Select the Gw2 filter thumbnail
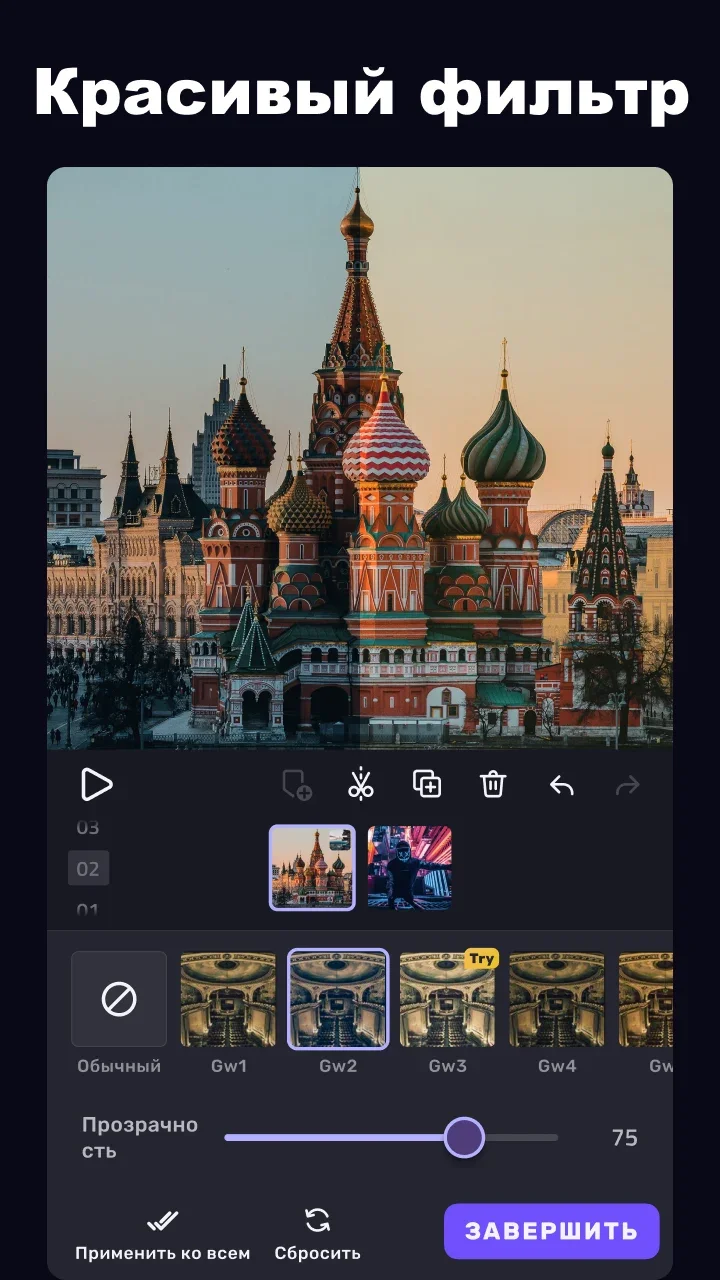Viewport: 720px width, 1280px height. (338, 999)
